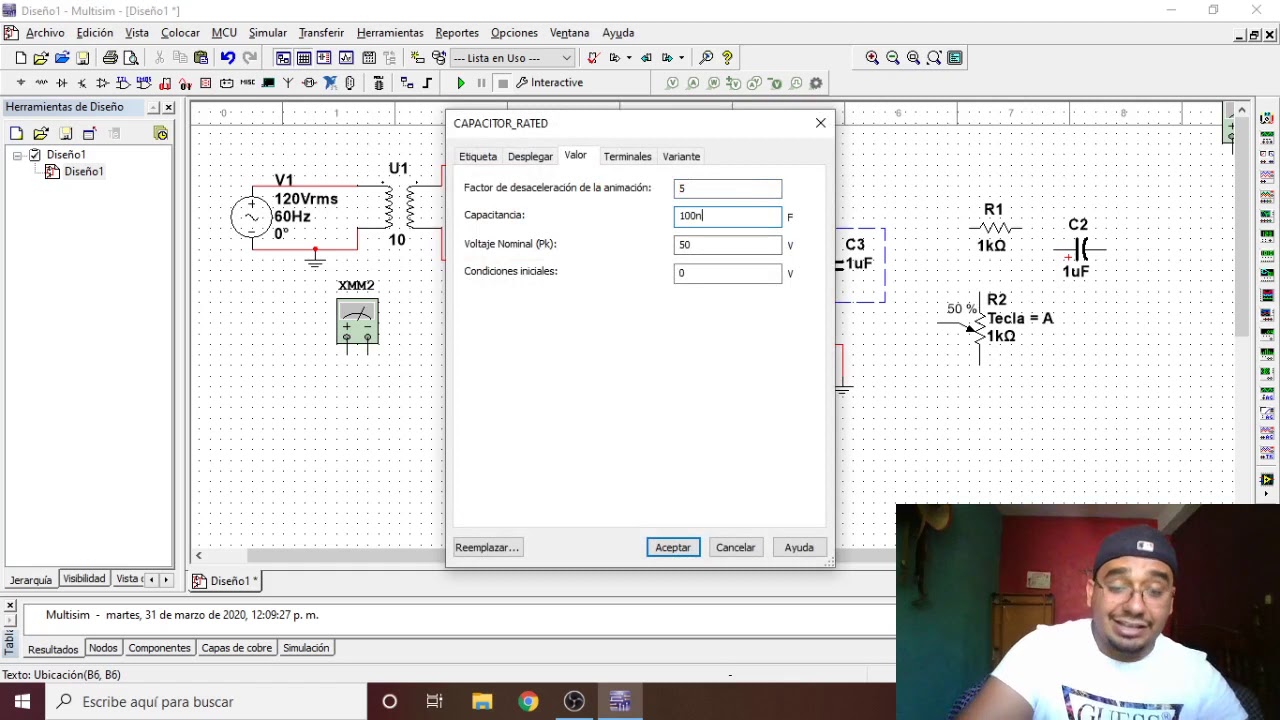Image resolution: width=1280 pixels, height=720 pixels.
Task: Click the New file icon in main toolbar
Action: coord(20,58)
